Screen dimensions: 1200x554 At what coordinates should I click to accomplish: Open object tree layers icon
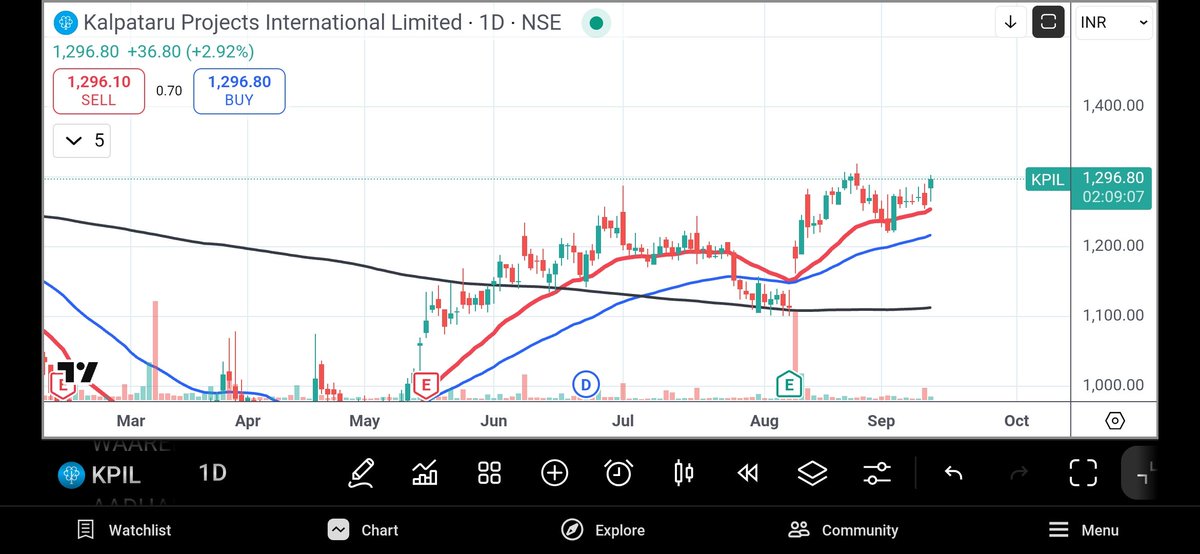point(813,472)
